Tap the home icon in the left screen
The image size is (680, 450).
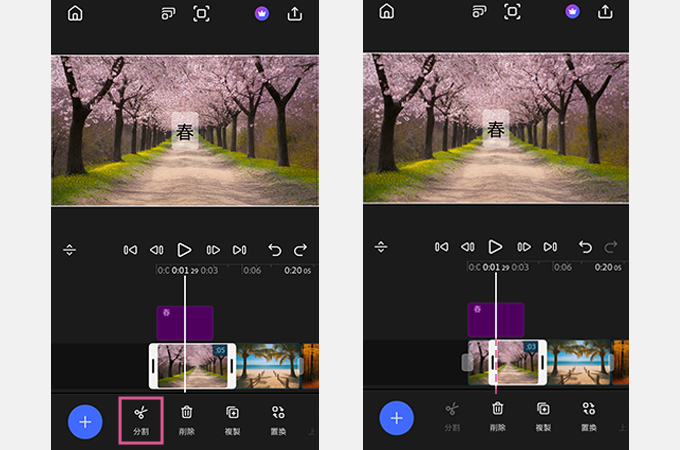tap(75, 13)
